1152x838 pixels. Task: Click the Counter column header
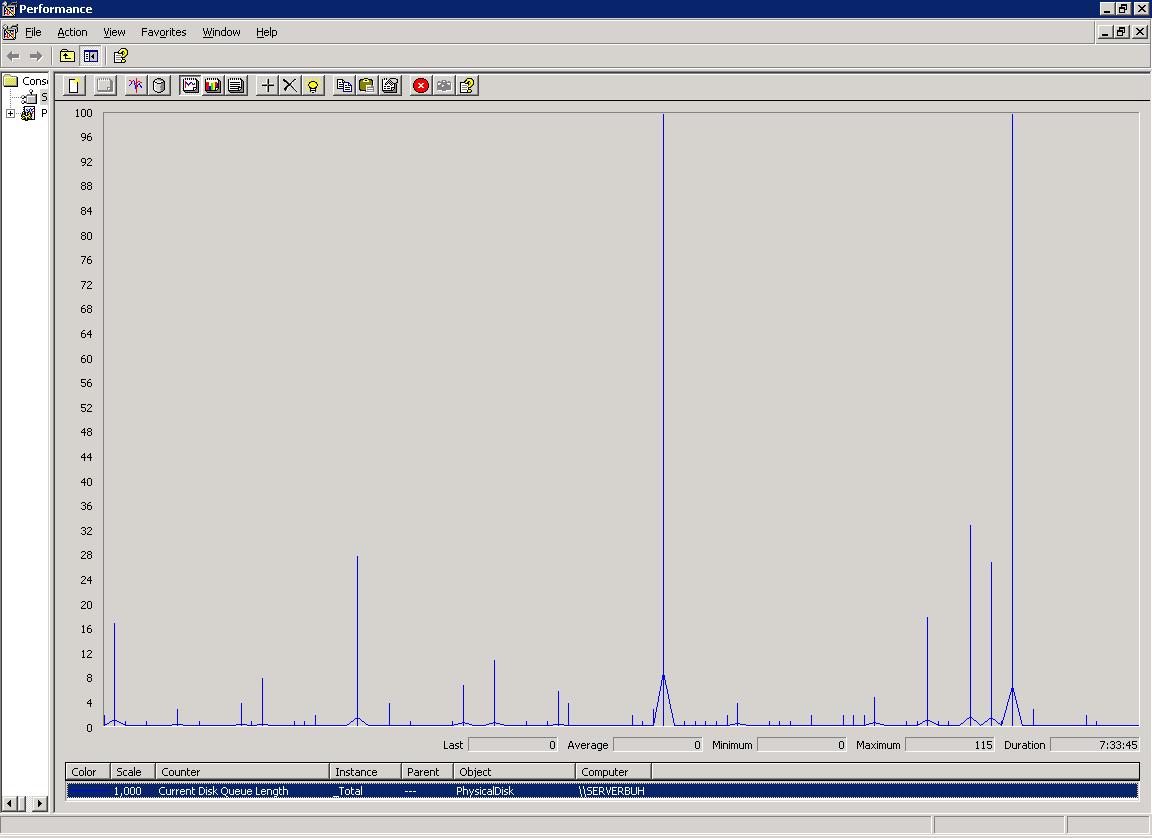click(x=242, y=772)
